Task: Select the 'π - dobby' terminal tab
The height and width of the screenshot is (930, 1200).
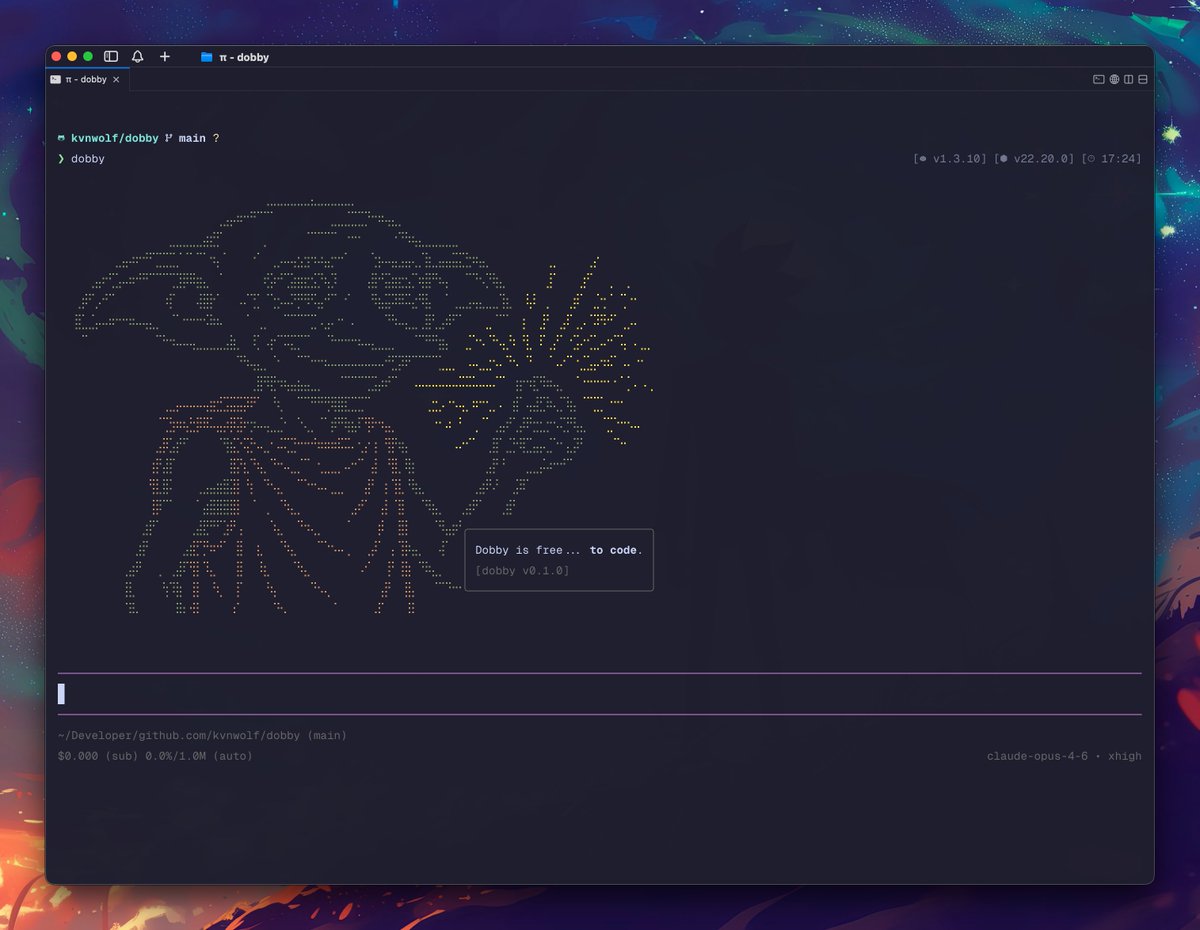Action: [x=87, y=79]
